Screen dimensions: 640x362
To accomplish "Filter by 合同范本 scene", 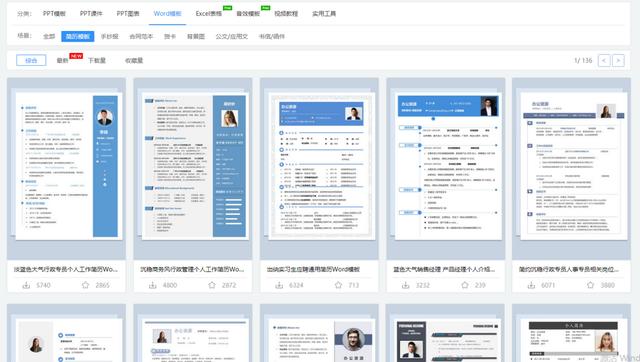I will (141, 36).
